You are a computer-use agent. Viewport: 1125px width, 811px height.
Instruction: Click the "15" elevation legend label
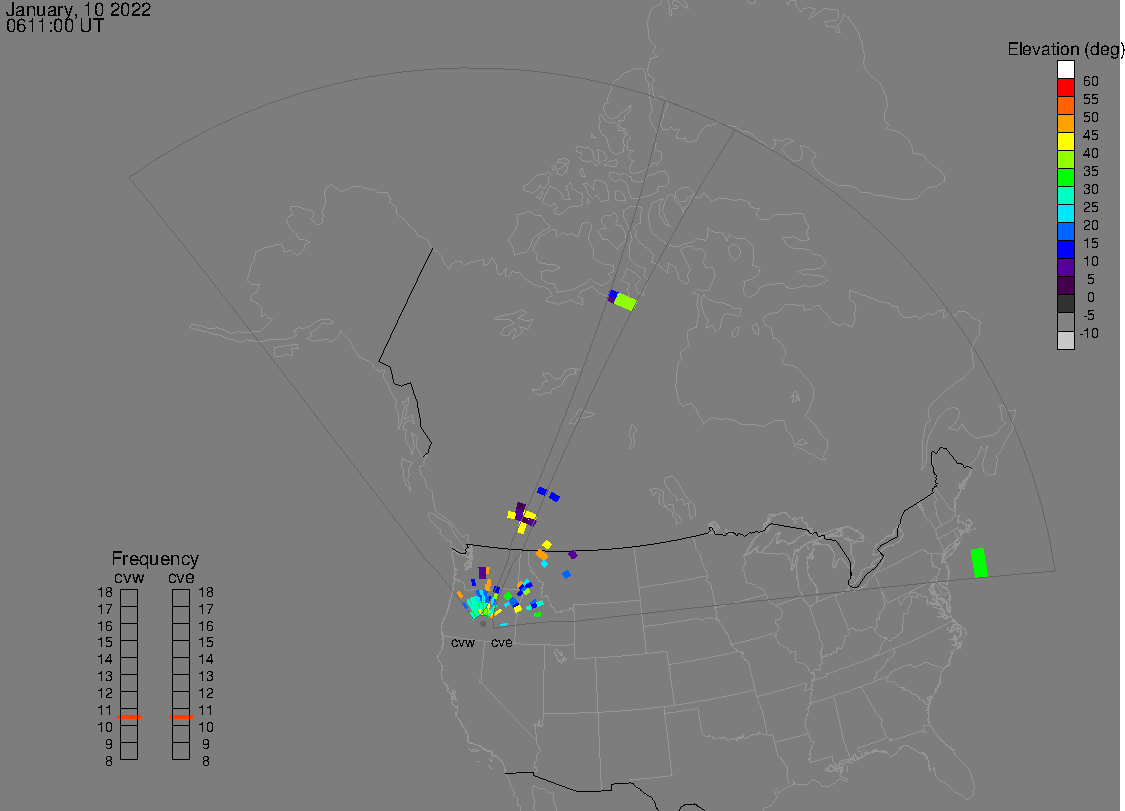[x=1091, y=243]
